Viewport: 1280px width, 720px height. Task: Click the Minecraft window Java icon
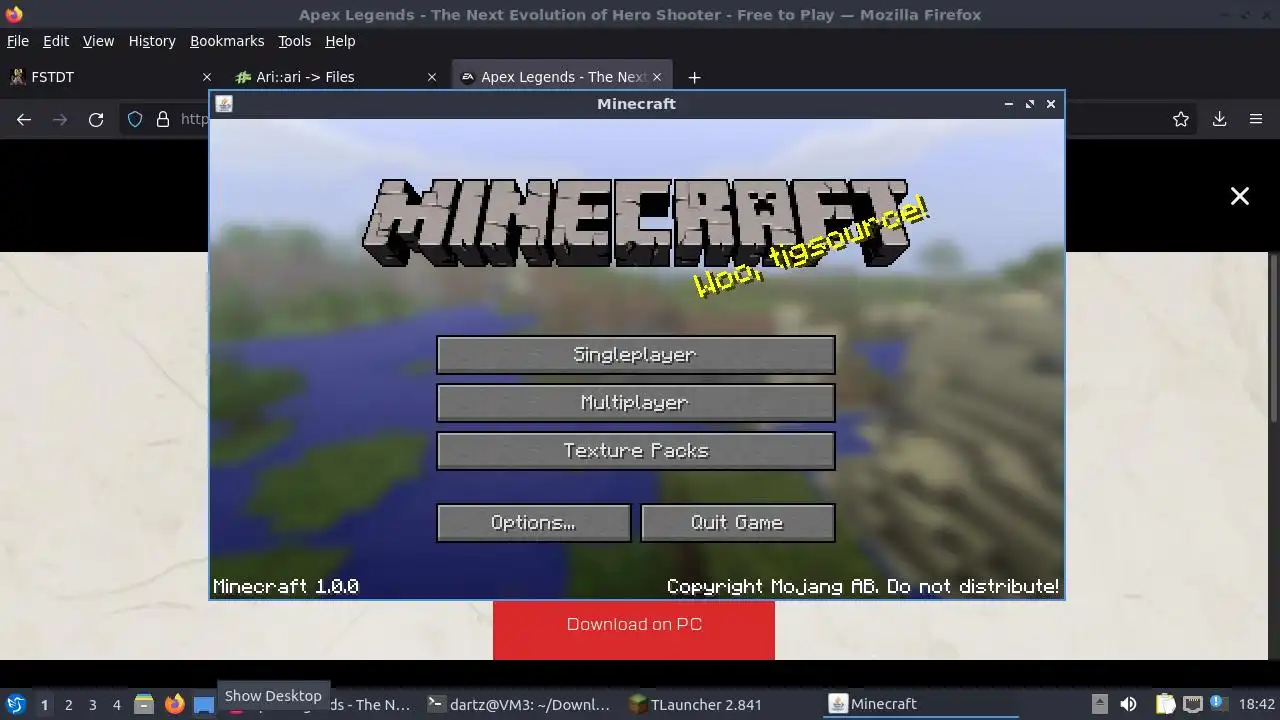[224, 104]
